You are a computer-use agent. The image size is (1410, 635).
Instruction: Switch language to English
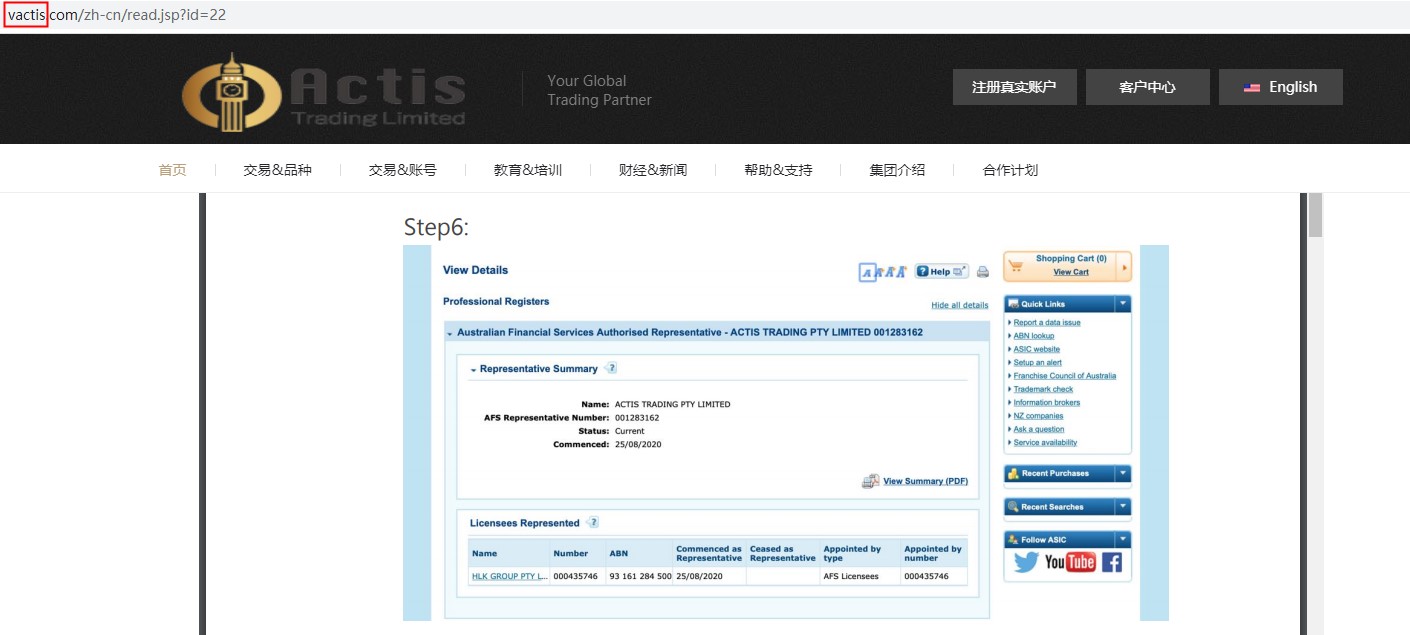1280,87
